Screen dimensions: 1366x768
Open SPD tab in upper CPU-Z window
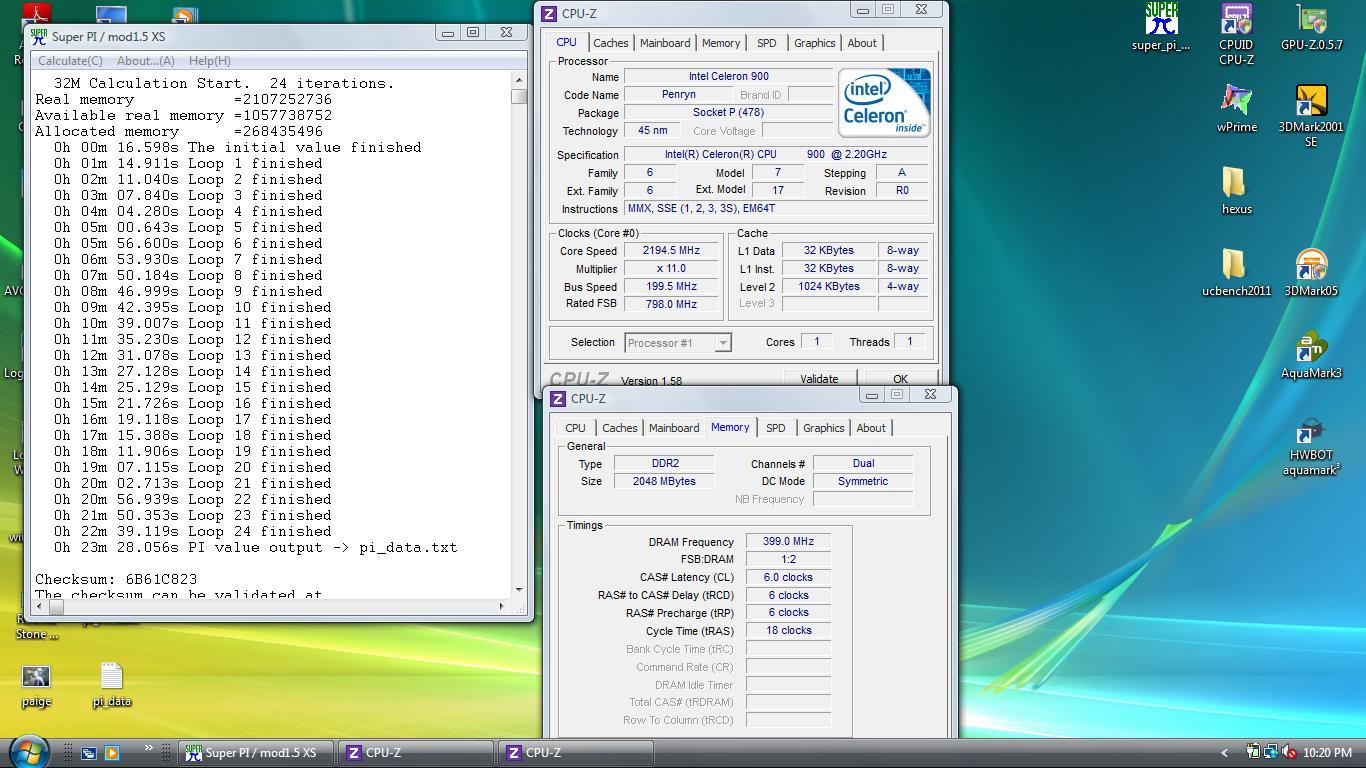[x=766, y=43]
